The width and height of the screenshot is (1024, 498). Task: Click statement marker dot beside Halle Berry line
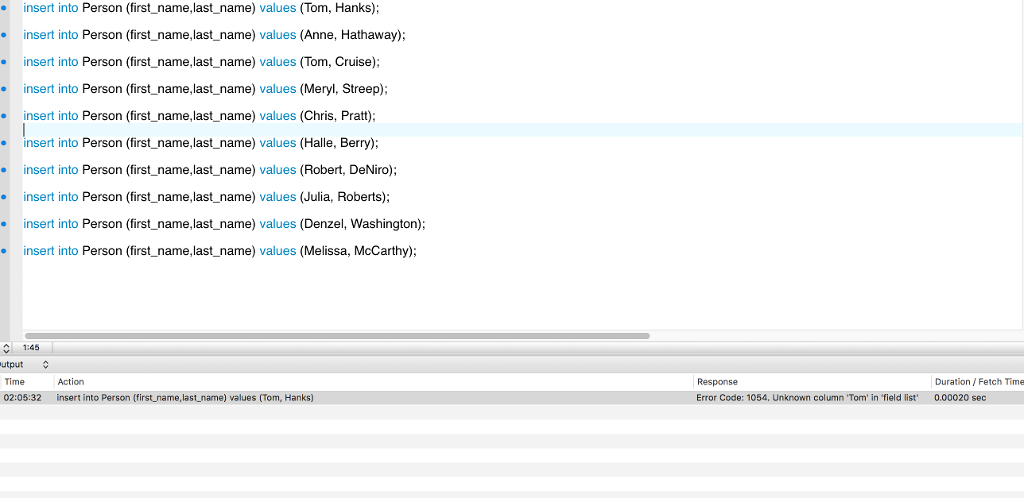pos(4,143)
